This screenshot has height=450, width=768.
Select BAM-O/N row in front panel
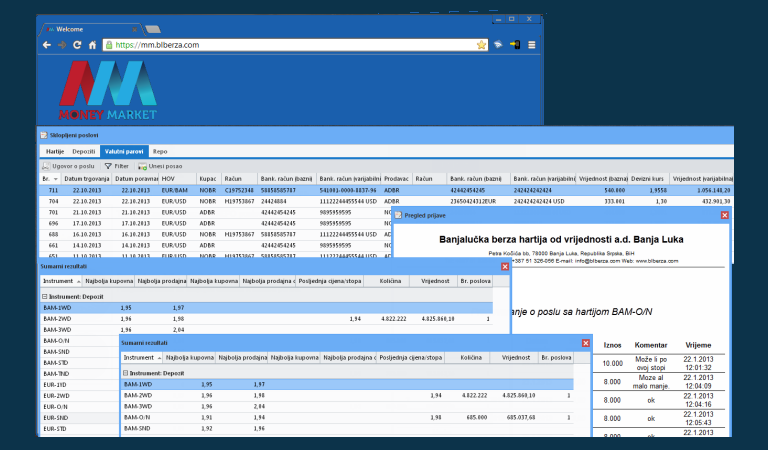[347, 418]
